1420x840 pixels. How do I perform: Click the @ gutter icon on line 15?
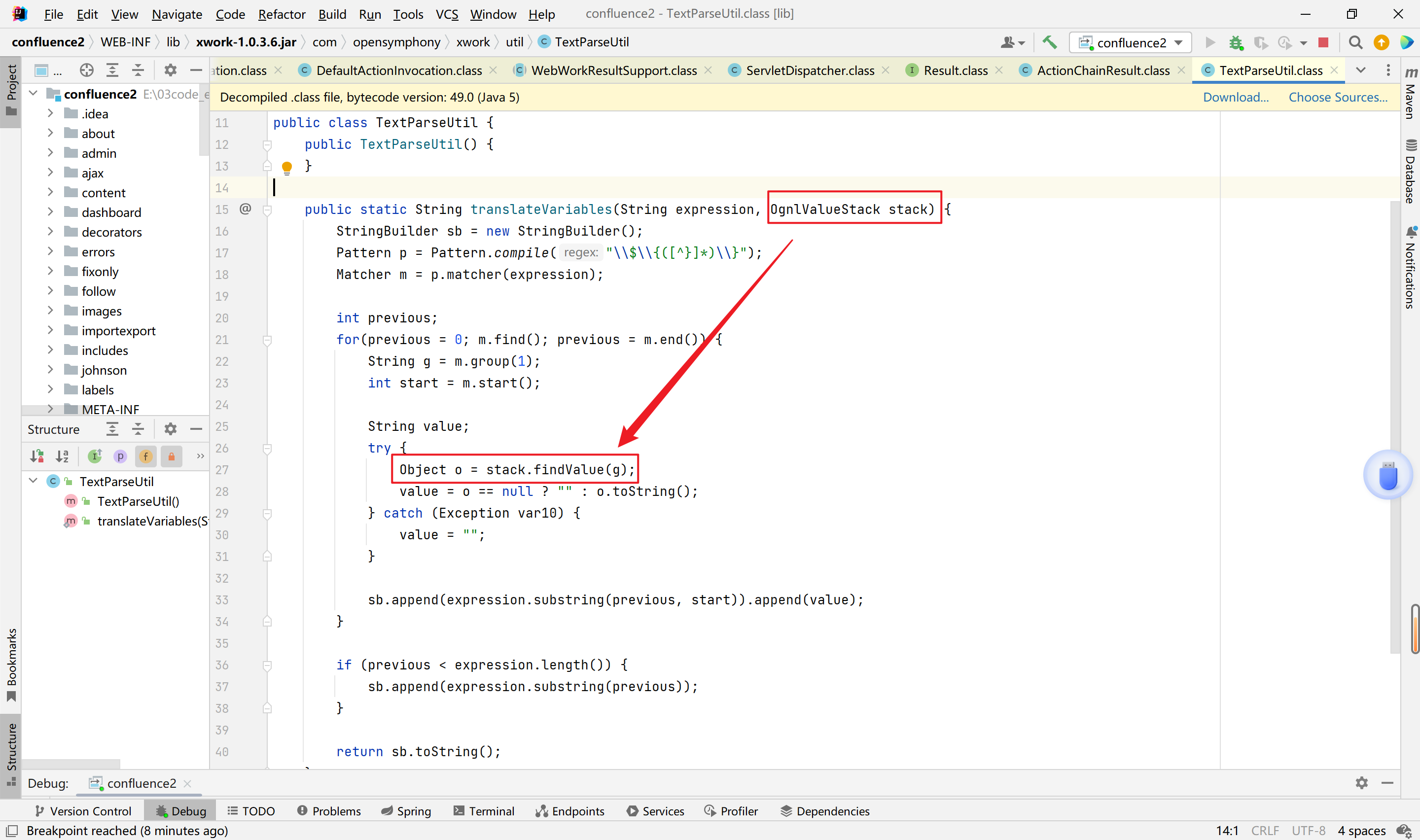click(245, 209)
